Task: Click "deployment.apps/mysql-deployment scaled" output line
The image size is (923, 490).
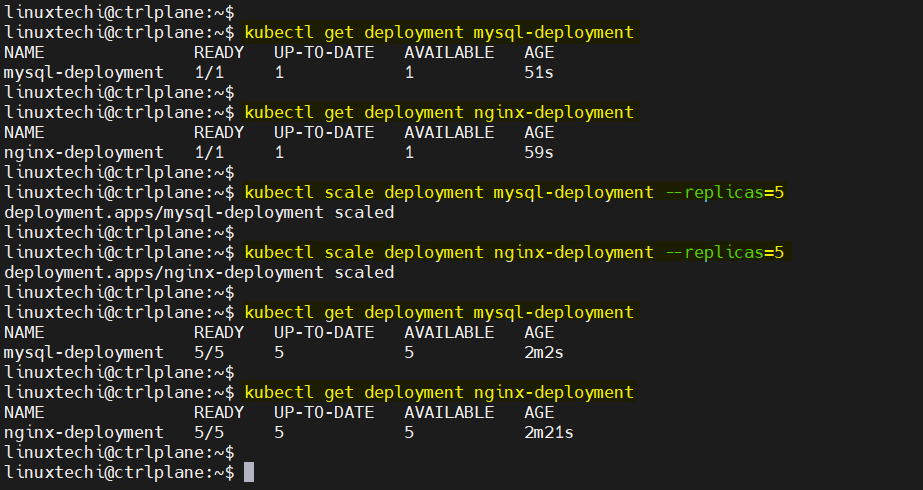Action: pos(199,213)
